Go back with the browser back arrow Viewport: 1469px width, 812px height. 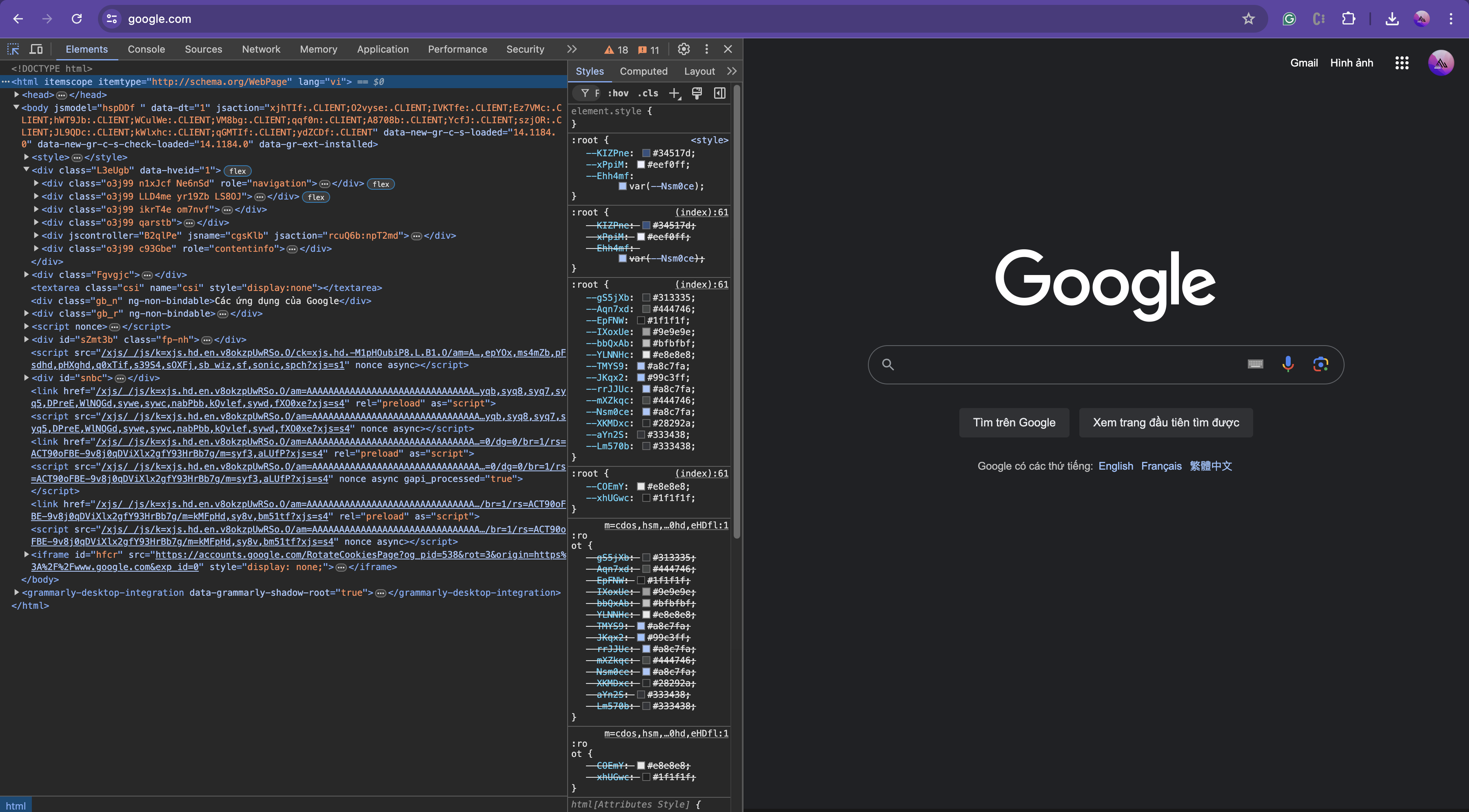point(18,19)
